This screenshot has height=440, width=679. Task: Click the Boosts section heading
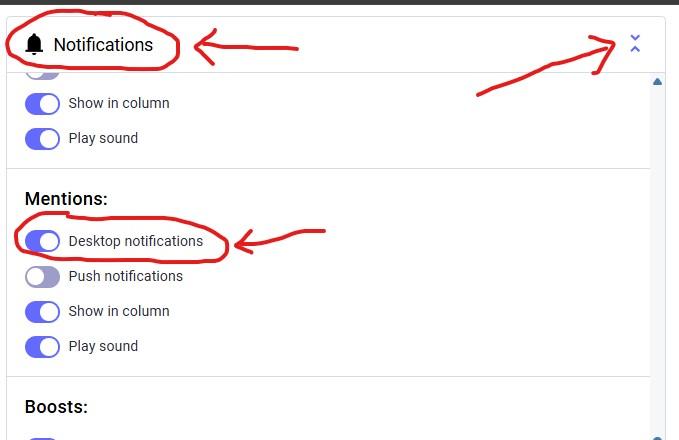pyautogui.click(x=56, y=407)
